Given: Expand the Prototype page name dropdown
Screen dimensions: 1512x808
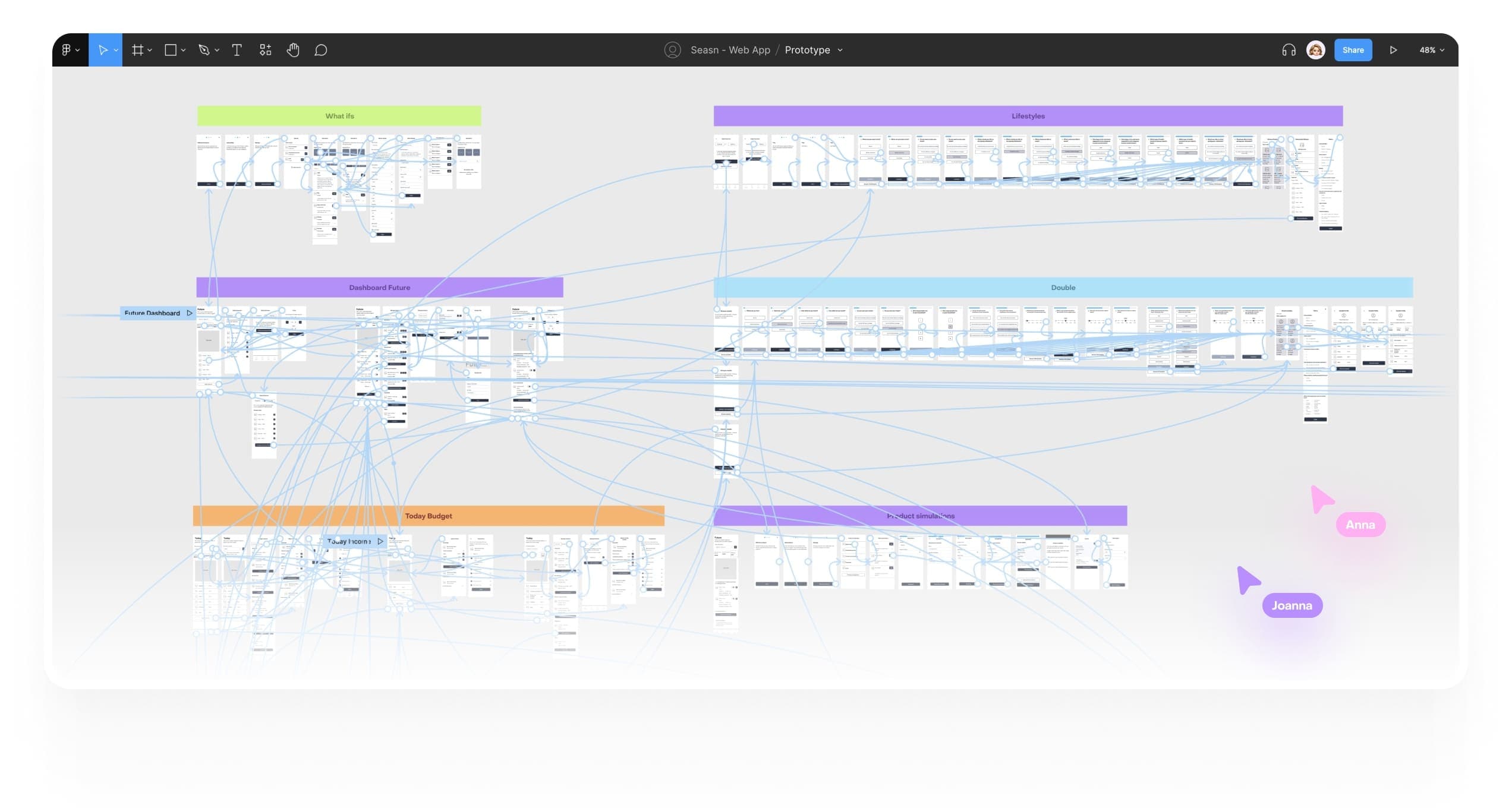Looking at the screenshot, I should coord(840,50).
